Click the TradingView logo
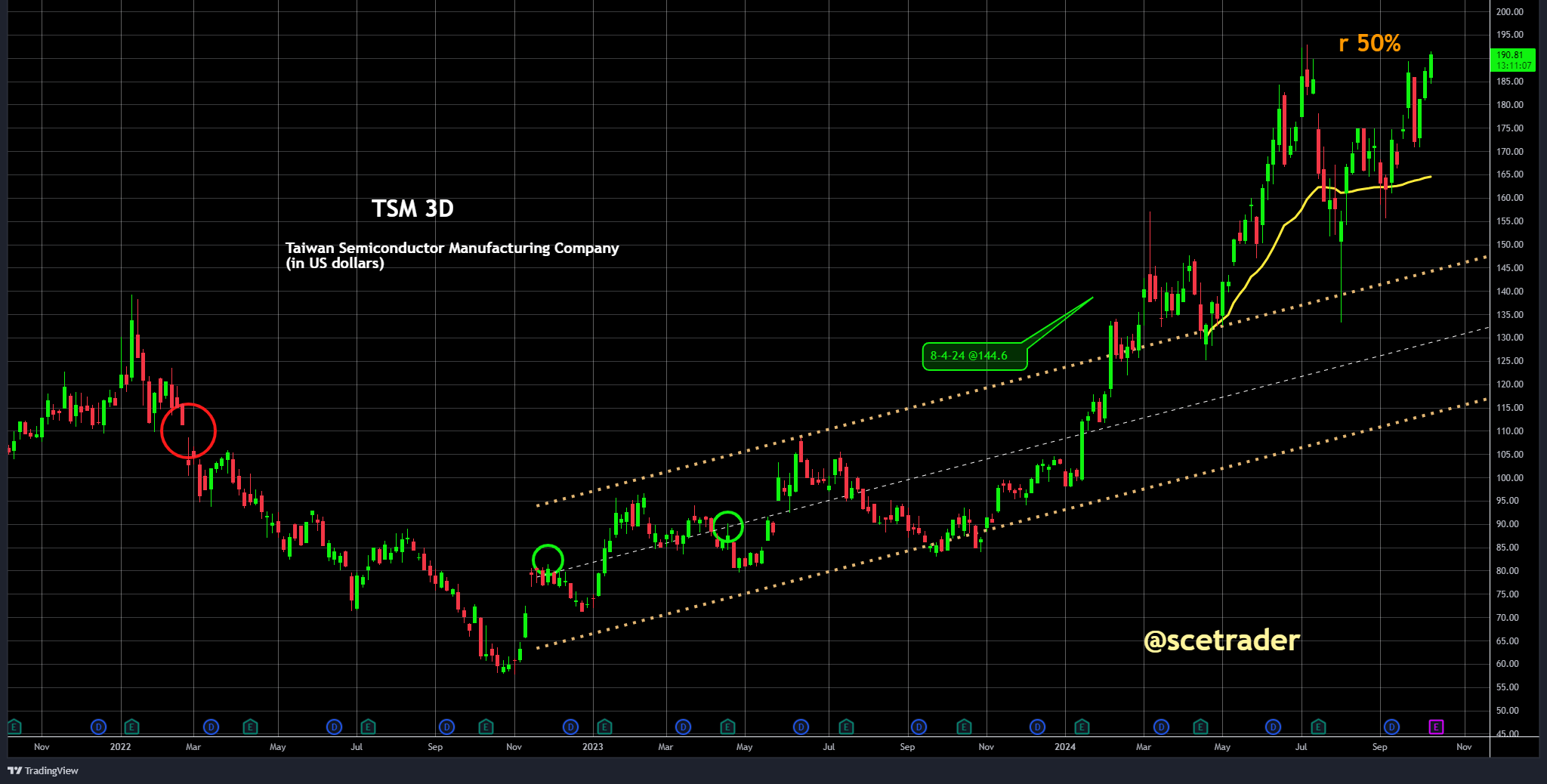 coord(43,770)
